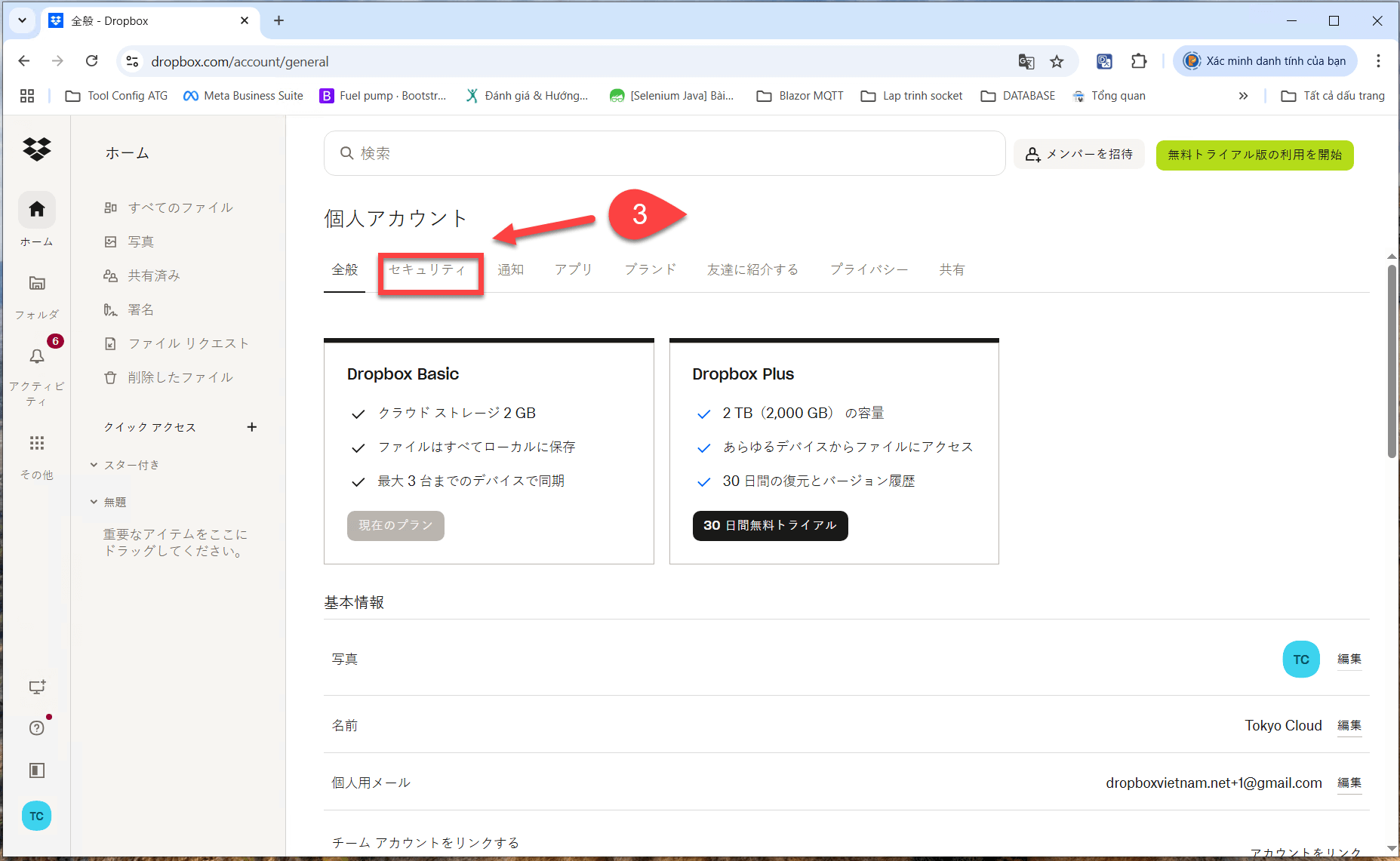The image size is (1400, 861).
Task: Open the TC account avatar in the rail
Action: pyautogui.click(x=36, y=816)
